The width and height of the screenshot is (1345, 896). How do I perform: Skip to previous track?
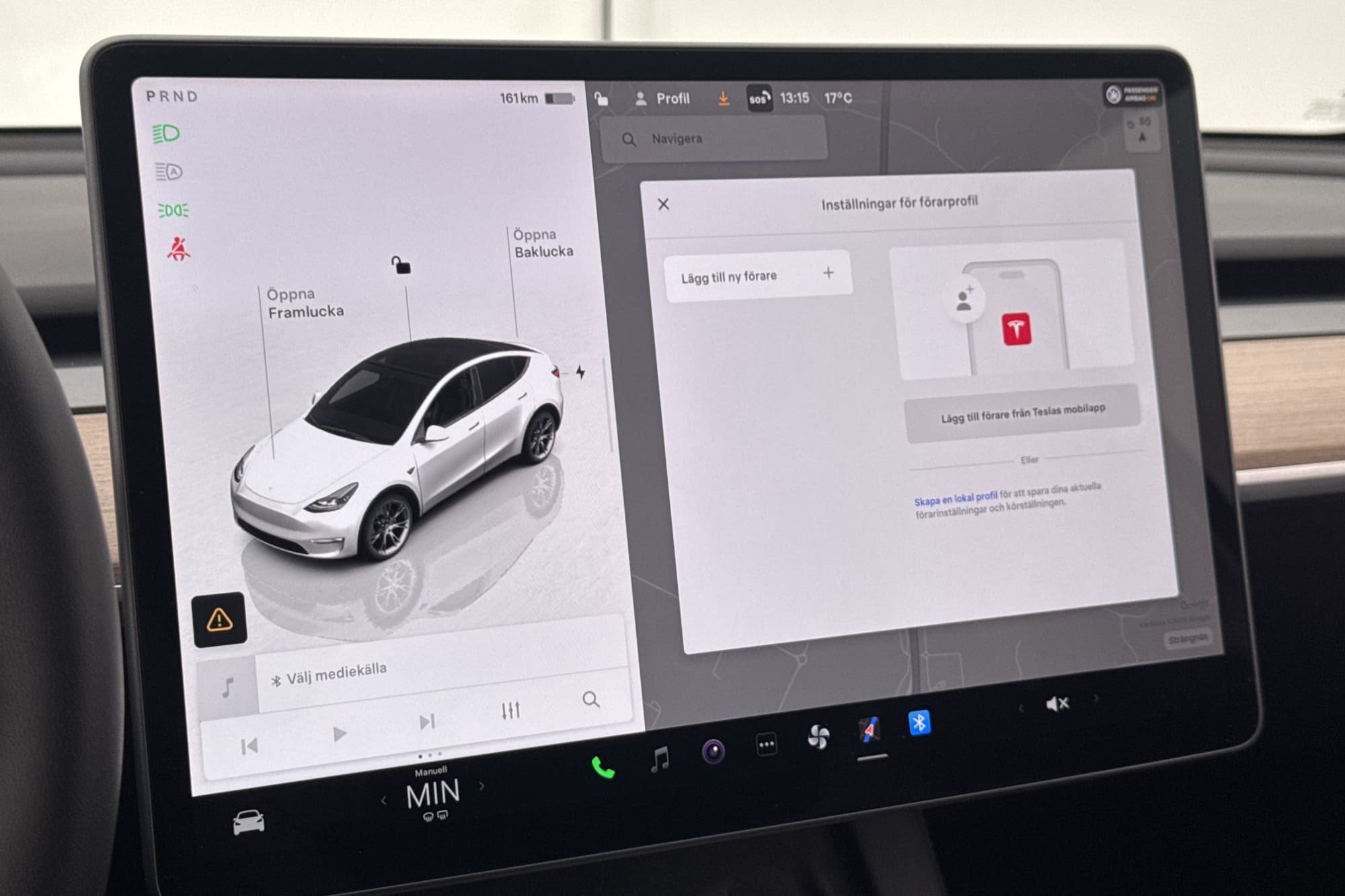249,745
